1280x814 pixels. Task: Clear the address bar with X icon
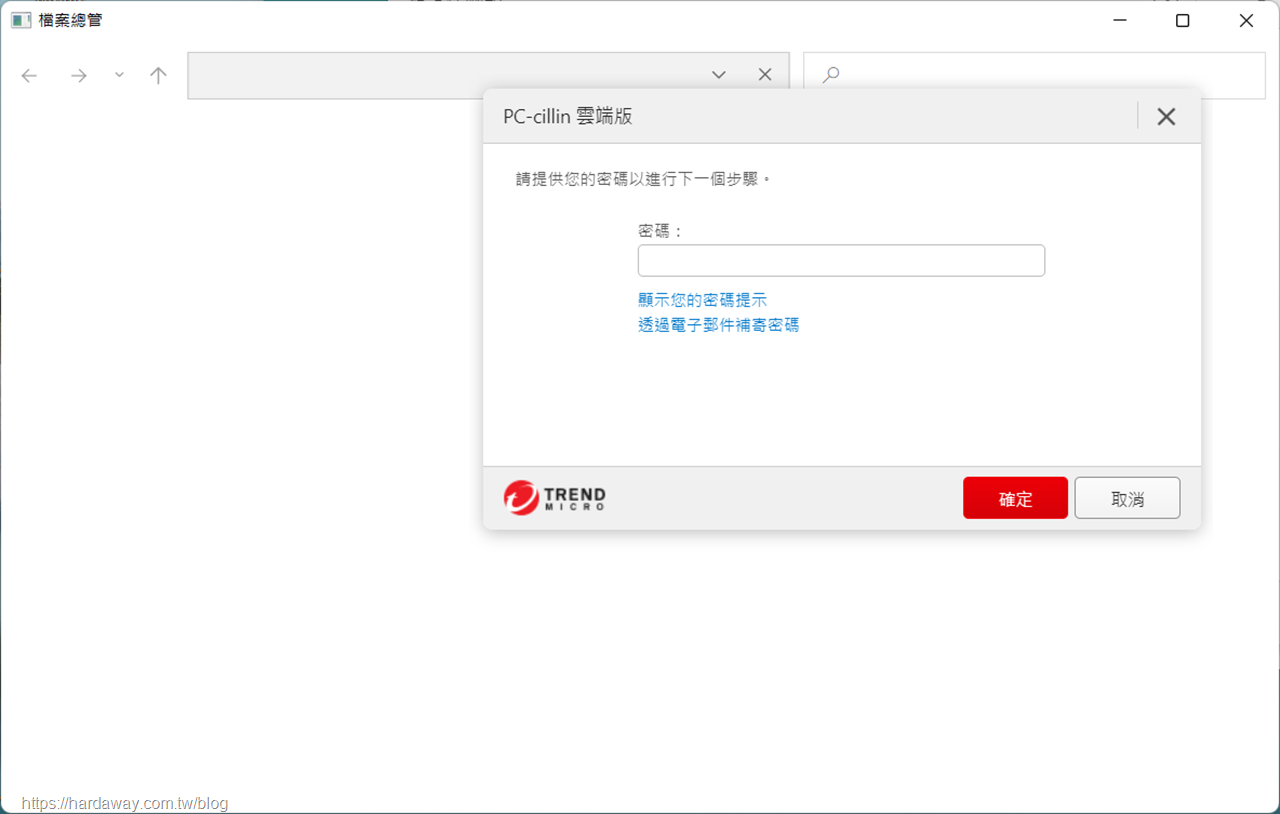pos(765,75)
